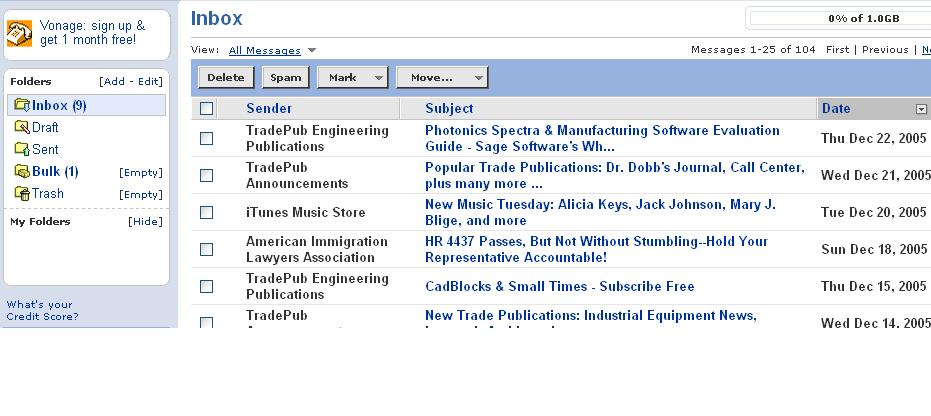
Task: Check the iTunes Music Store message
Action: pyautogui.click(x=206, y=212)
